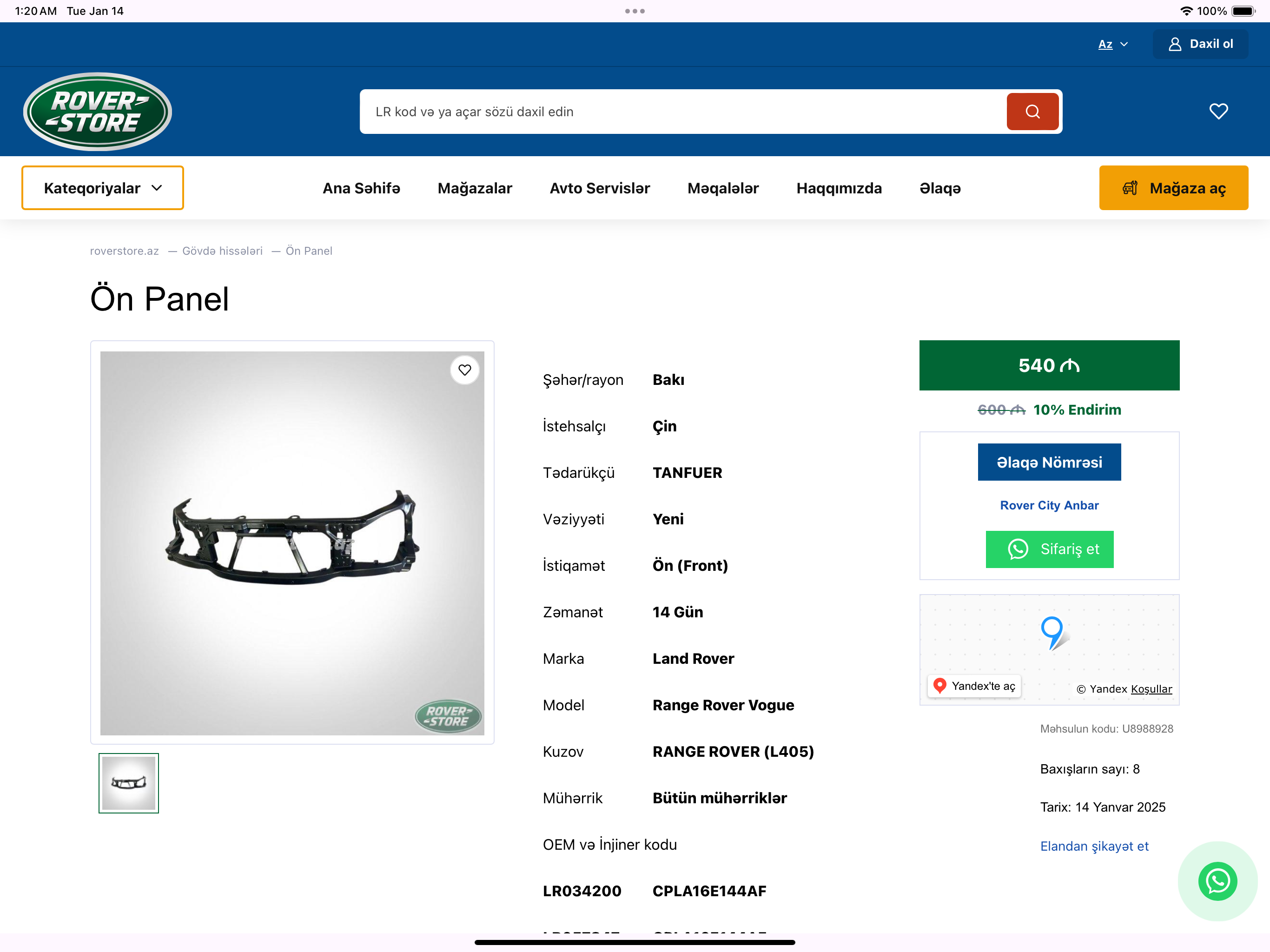
Task: Open the Yandex Koşullar link
Action: 1151,689
